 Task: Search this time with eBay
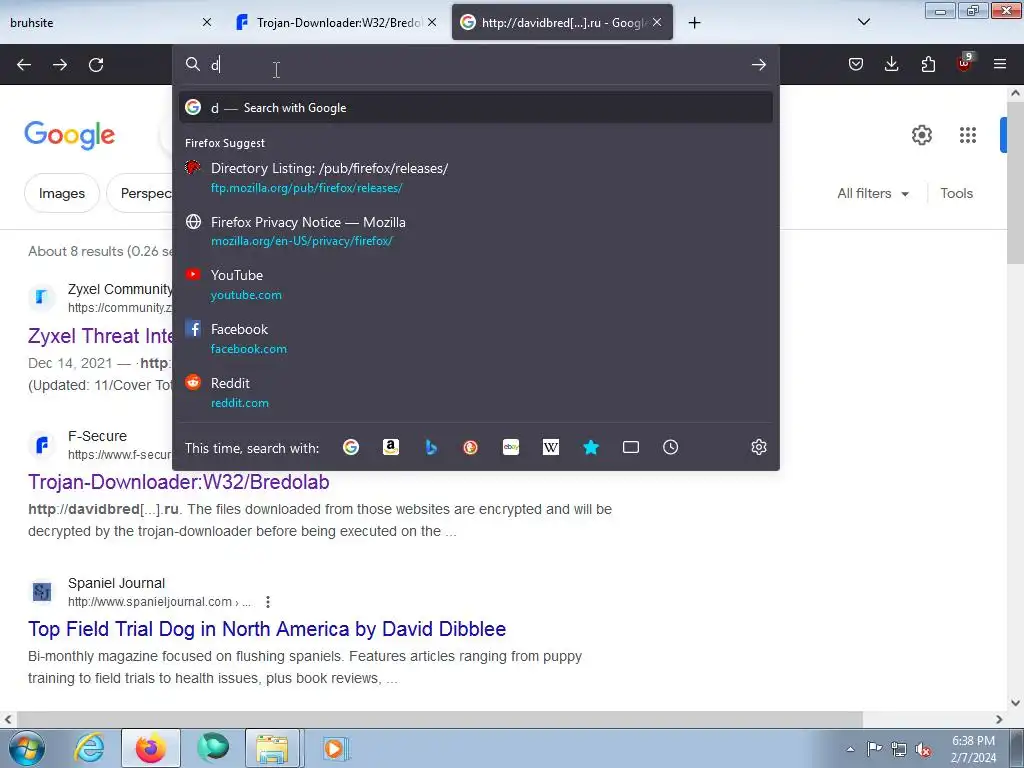click(x=511, y=447)
